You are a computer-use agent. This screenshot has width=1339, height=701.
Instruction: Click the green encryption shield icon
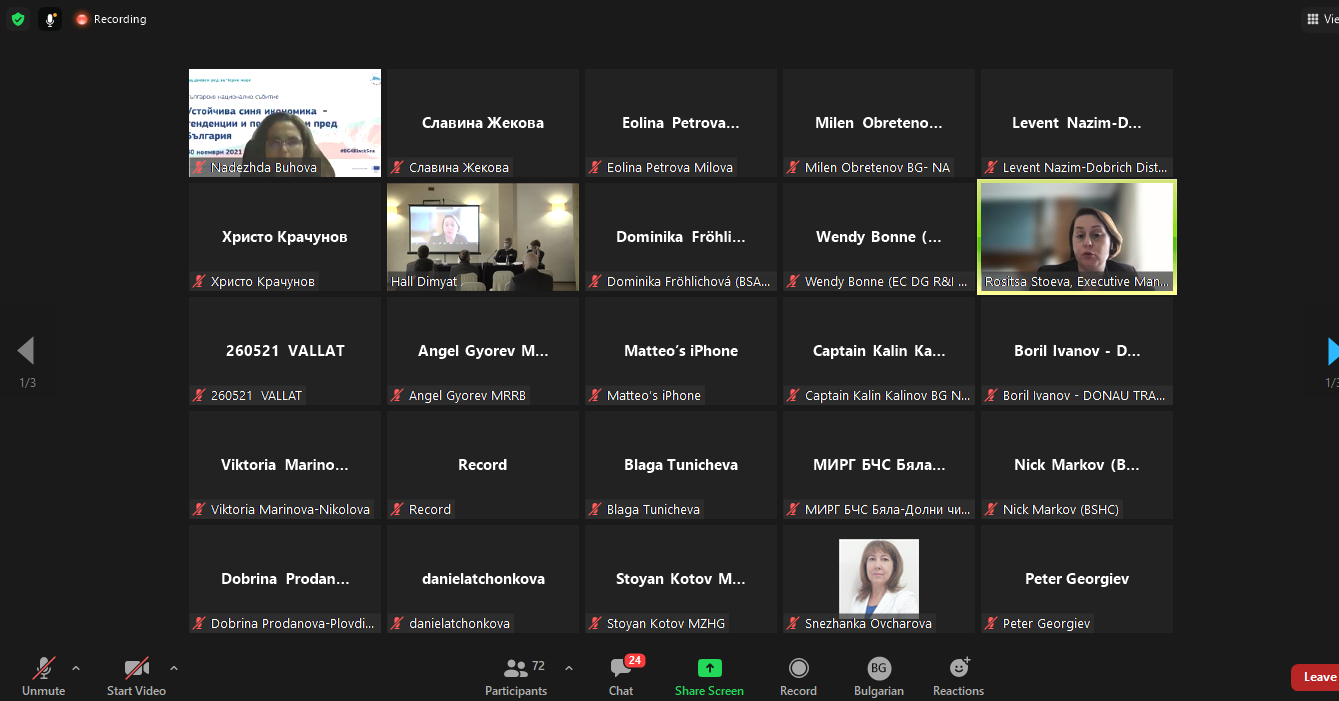click(18, 19)
